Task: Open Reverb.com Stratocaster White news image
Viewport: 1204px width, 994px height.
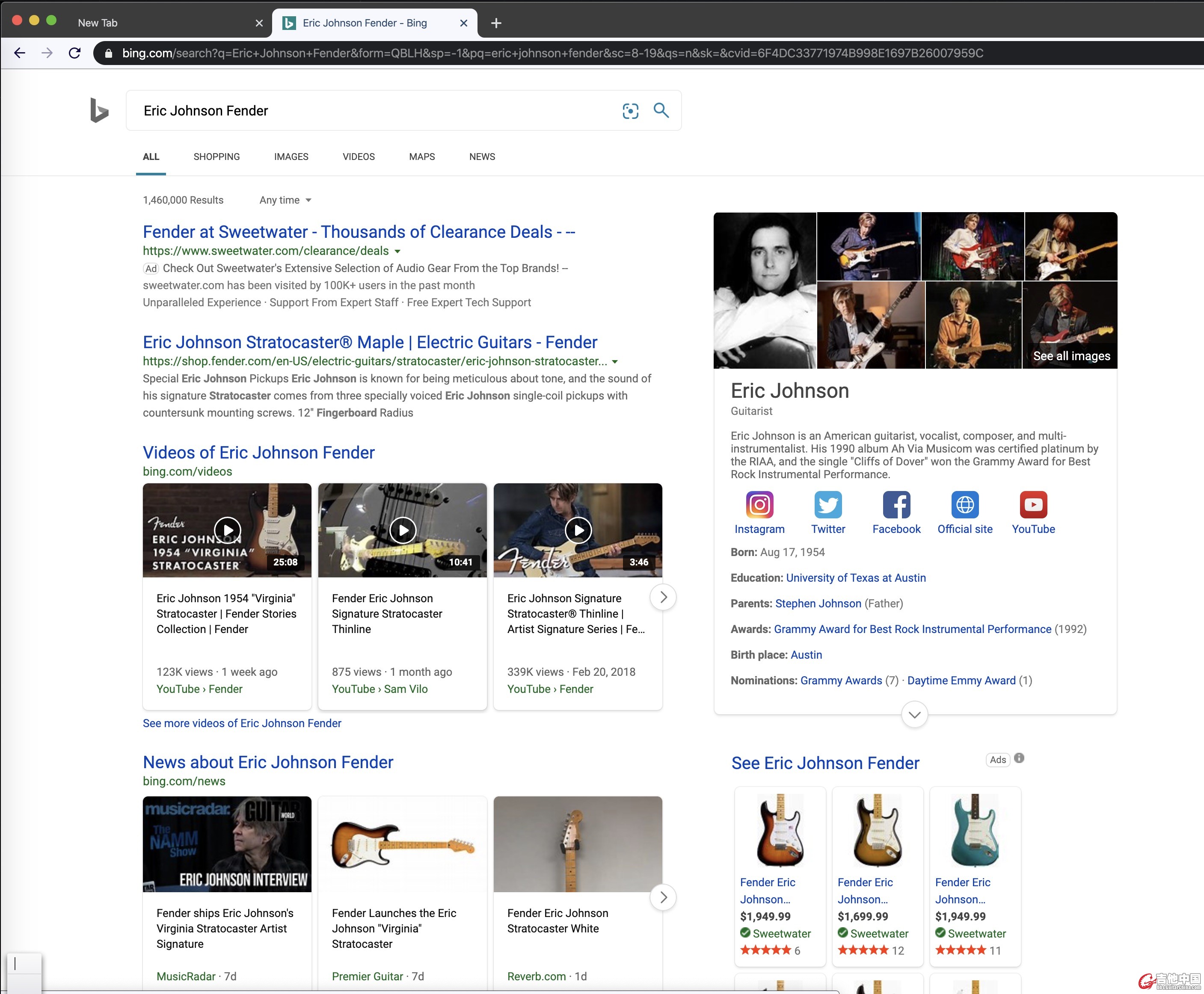Action: pos(577,844)
